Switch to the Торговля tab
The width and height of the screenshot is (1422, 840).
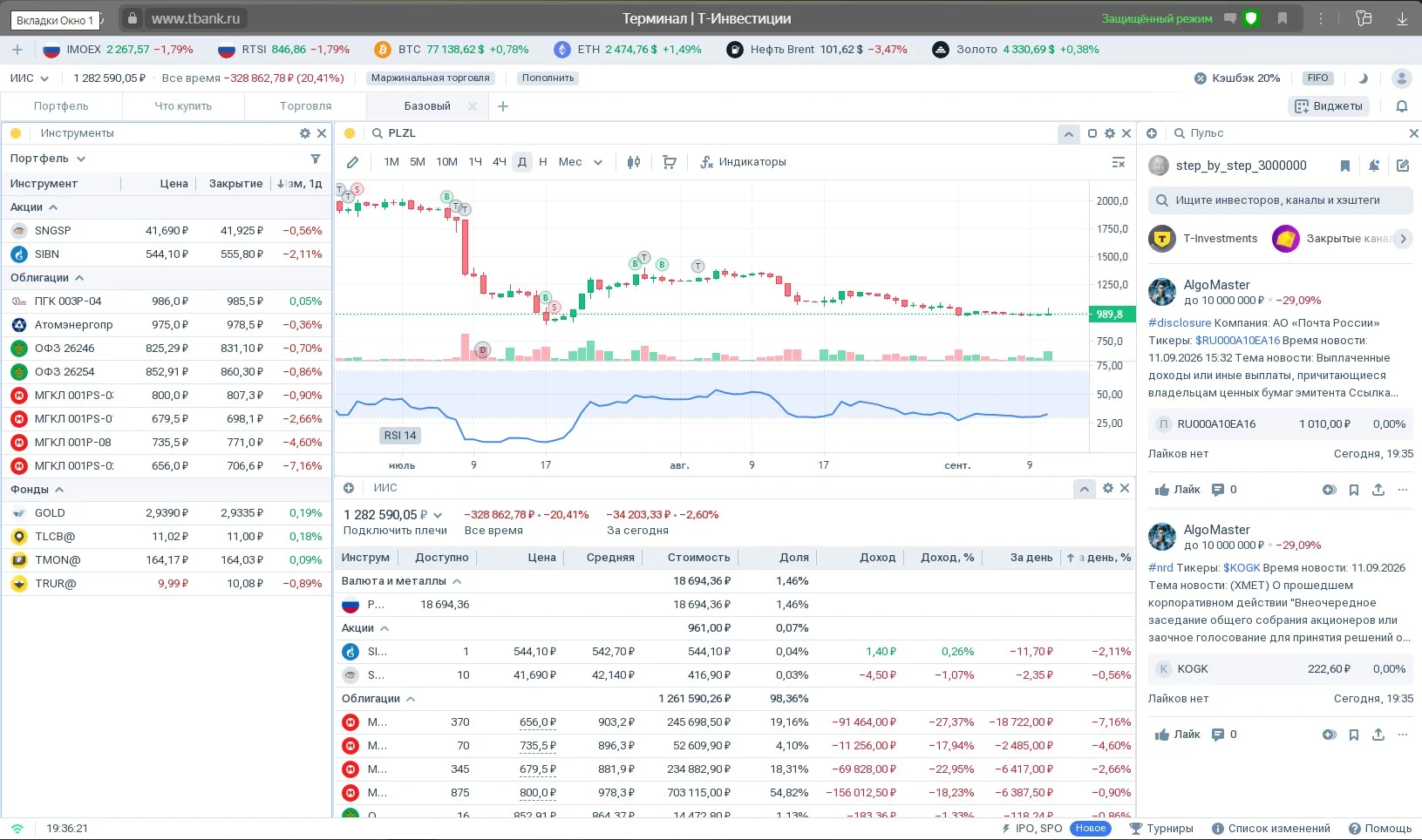(305, 106)
